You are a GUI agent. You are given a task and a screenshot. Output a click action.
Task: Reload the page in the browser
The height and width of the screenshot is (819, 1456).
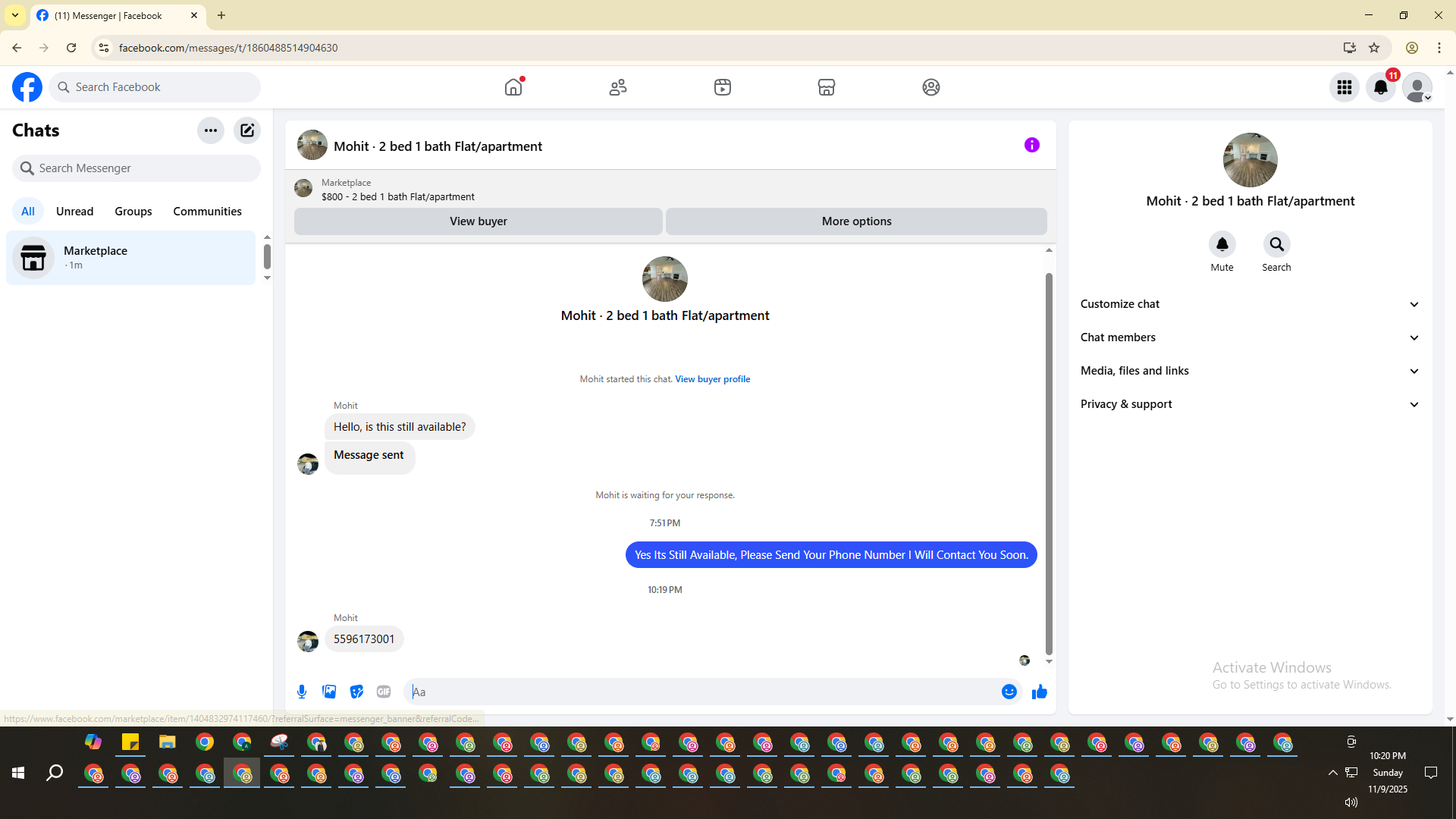coord(71,48)
